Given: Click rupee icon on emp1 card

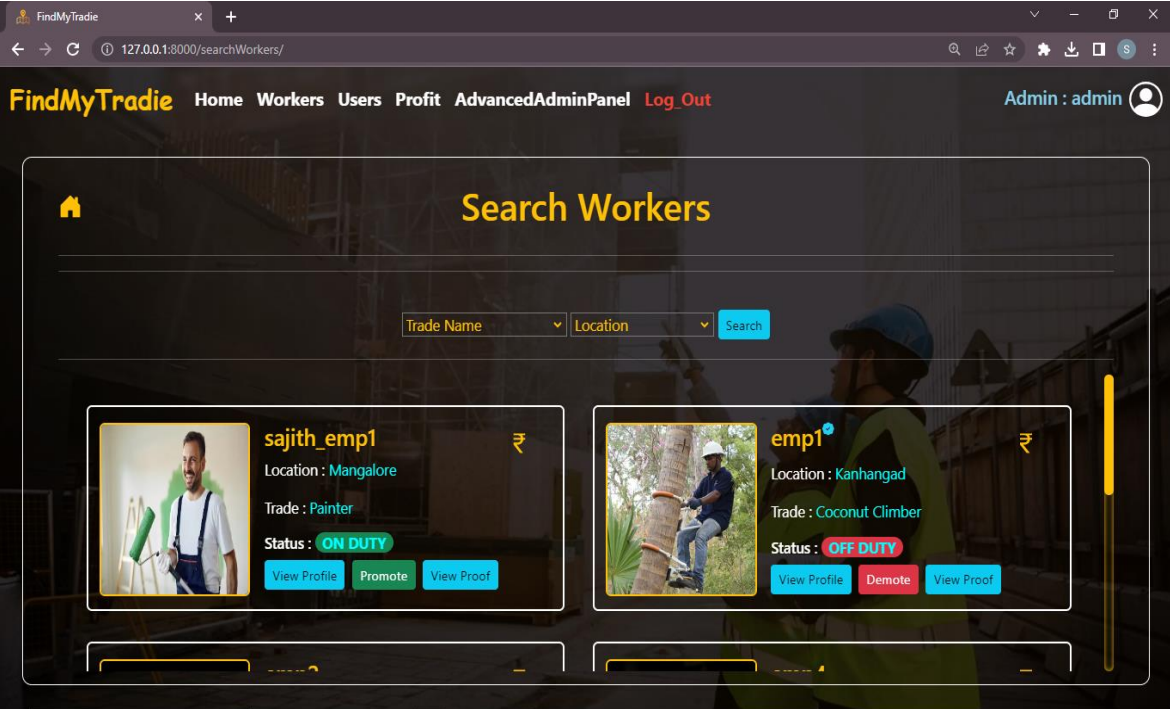Looking at the screenshot, I should tap(1025, 442).
